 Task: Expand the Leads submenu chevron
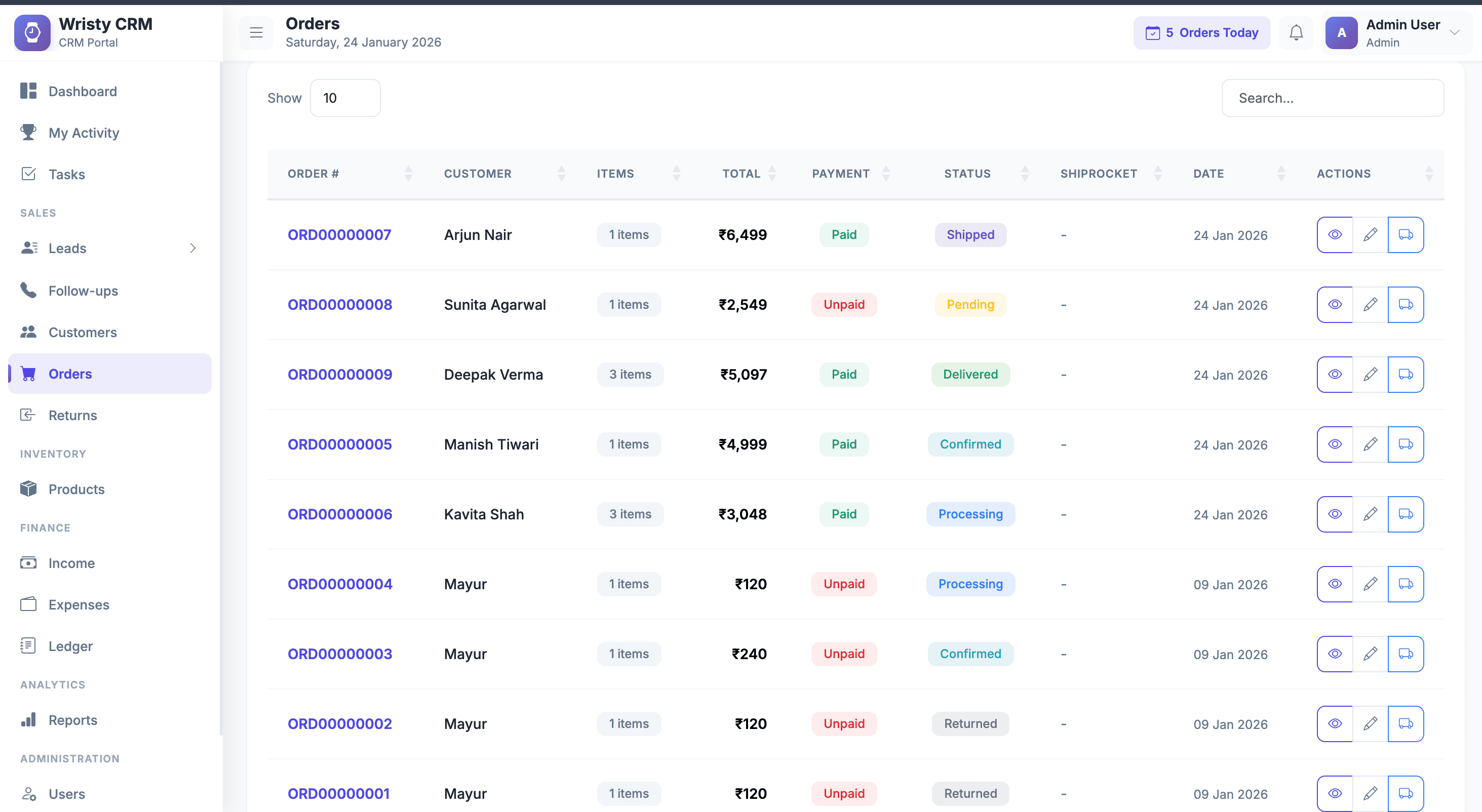point(193,249)
